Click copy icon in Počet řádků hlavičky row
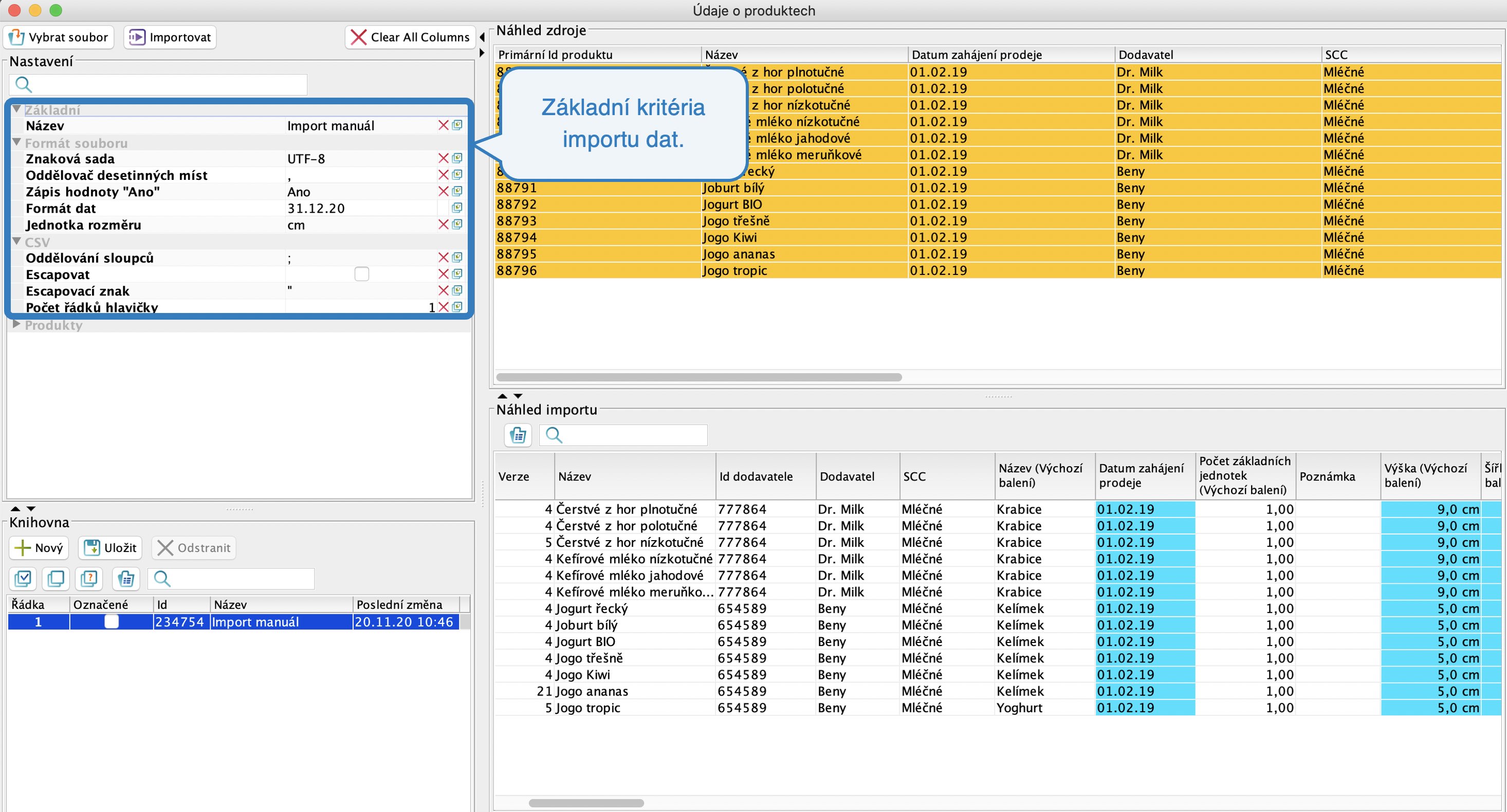1507x812 pixels. pos(457,307)
